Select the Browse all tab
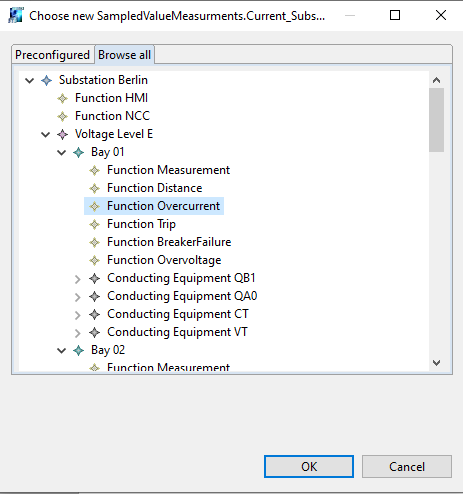 pos(124,54)
